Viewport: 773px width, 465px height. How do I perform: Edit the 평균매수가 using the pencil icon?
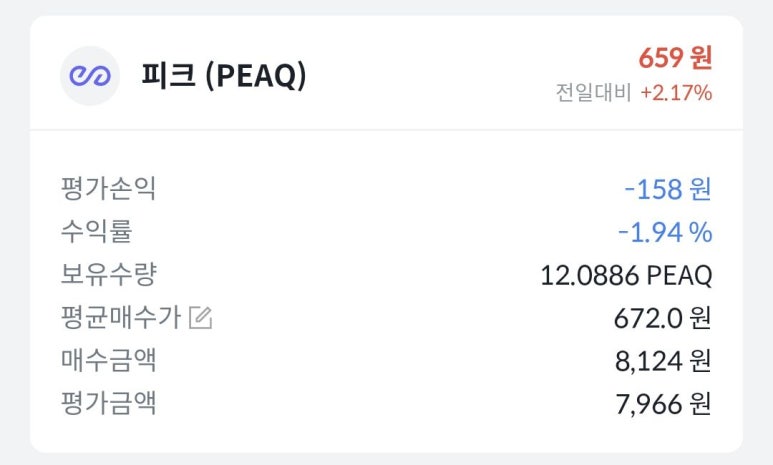click(x=201, y=319)
